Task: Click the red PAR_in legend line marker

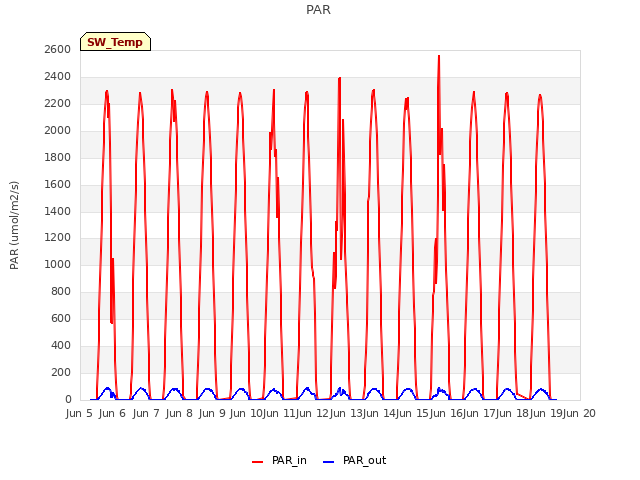Action: [x=258, y=462]
